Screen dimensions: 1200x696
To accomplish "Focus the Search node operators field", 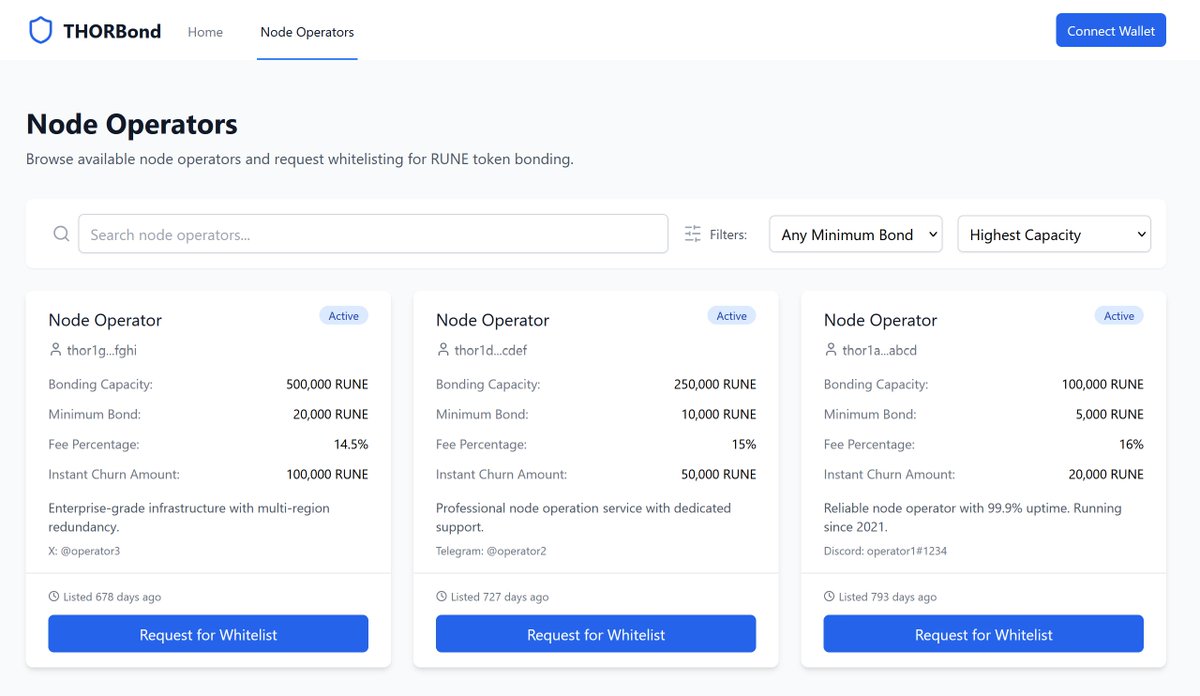I will [373, 234].
